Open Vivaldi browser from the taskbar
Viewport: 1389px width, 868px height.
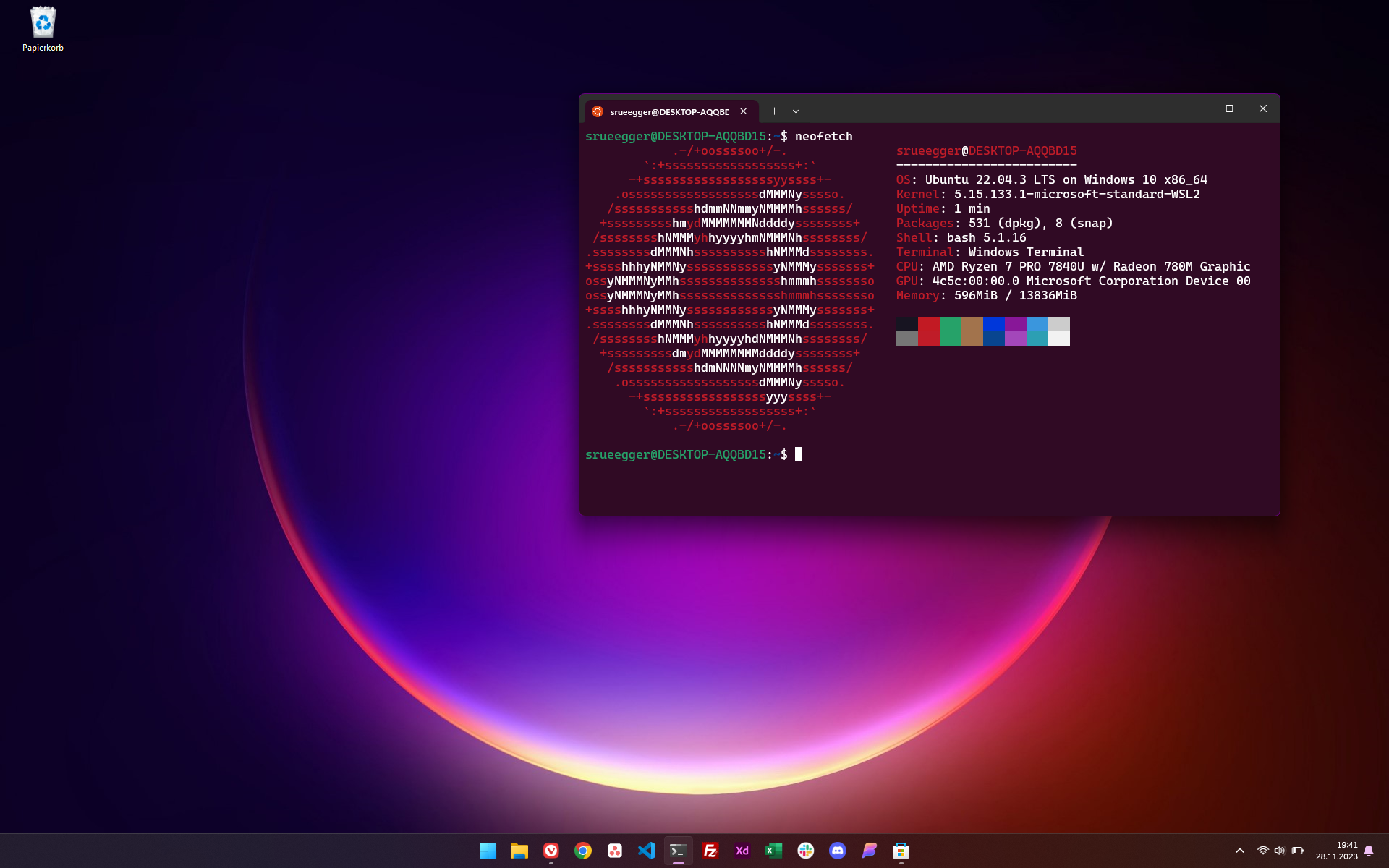[x=551, y=851]
